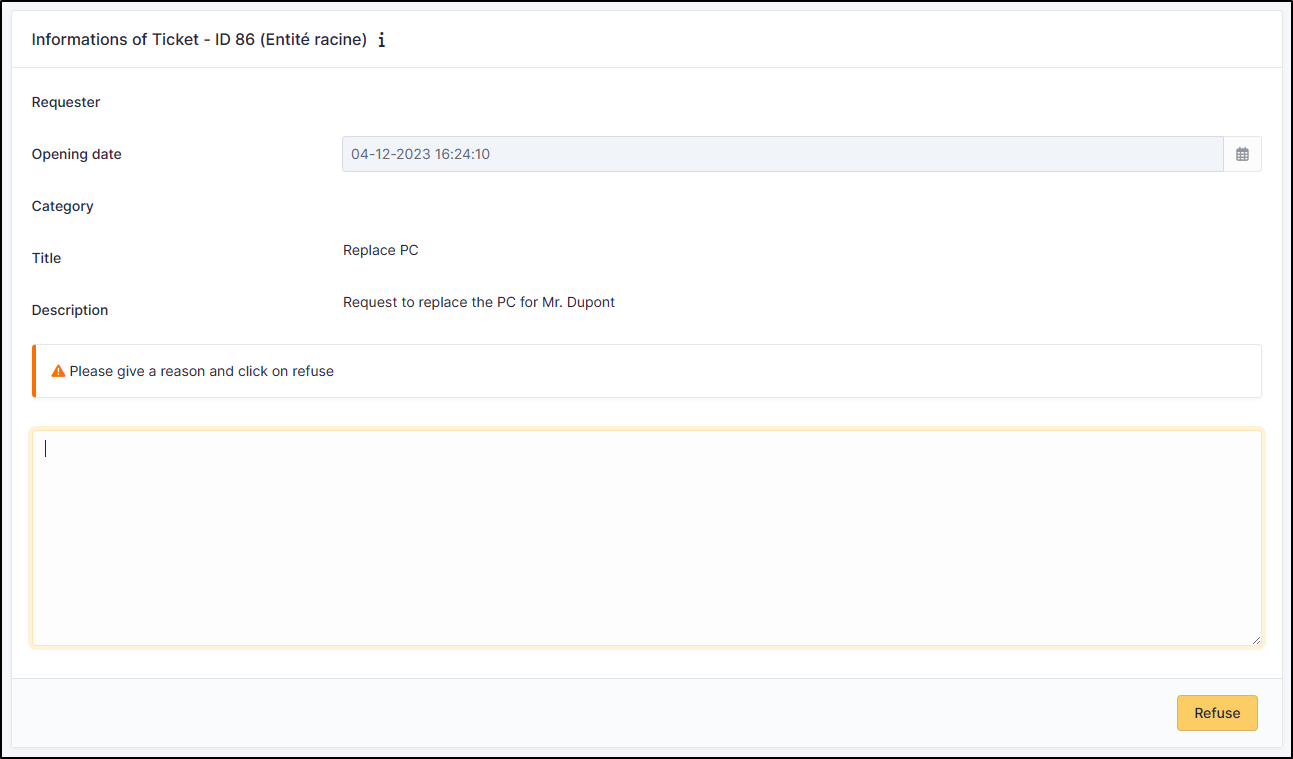1293x759 pixels.
Task: Click the time 16:24:10 in date field
Action: [x=462, y=154]
